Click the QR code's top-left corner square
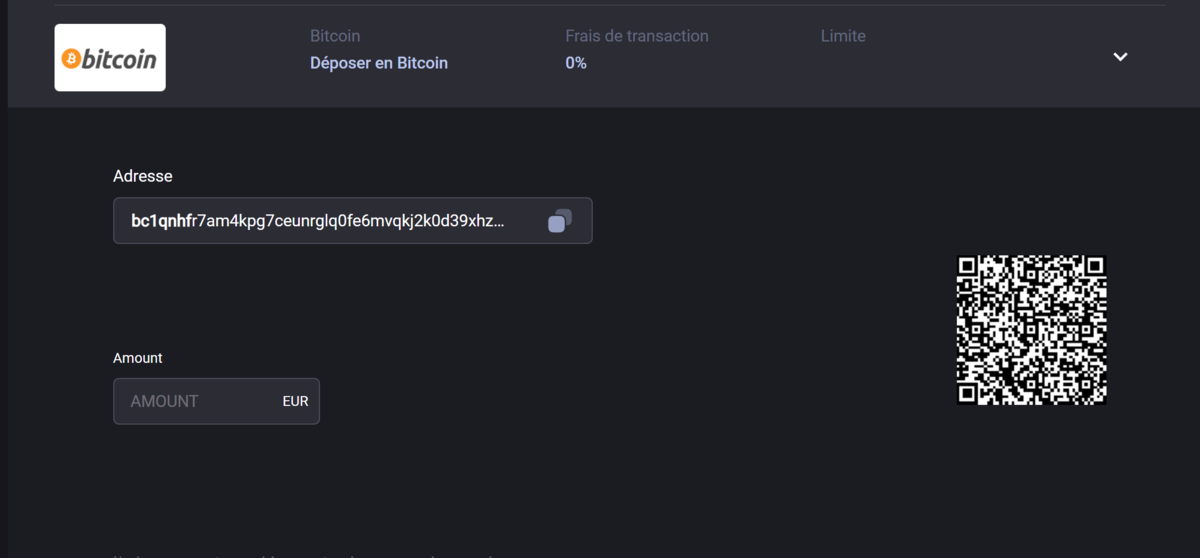Image resolution: width=1200 pixels, height=558 pixels. (x=967, y=266)
